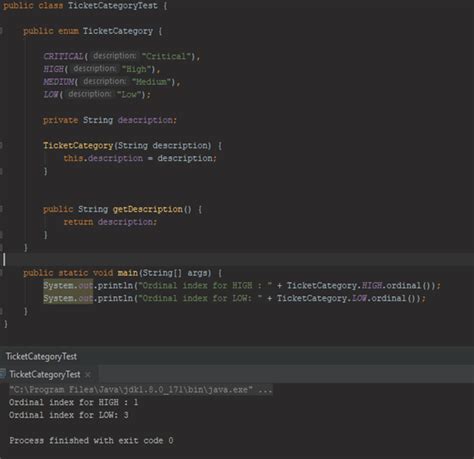Screen dimensions: 474x459
Task: Click the "Medium" string literal
Action: (151, 82)
